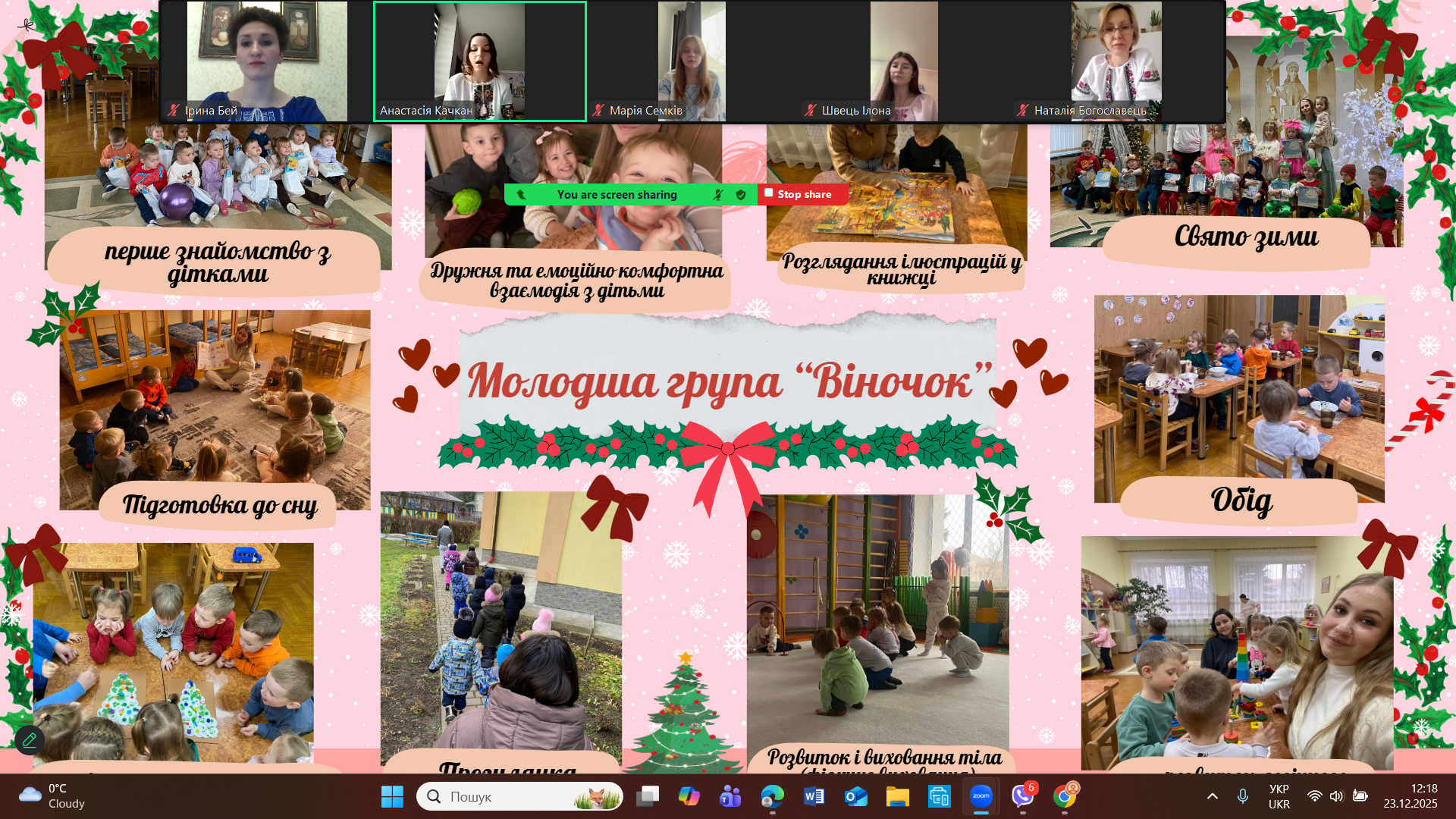
Task: Open the Cloudy weather widget
Action: coord(53,796)
